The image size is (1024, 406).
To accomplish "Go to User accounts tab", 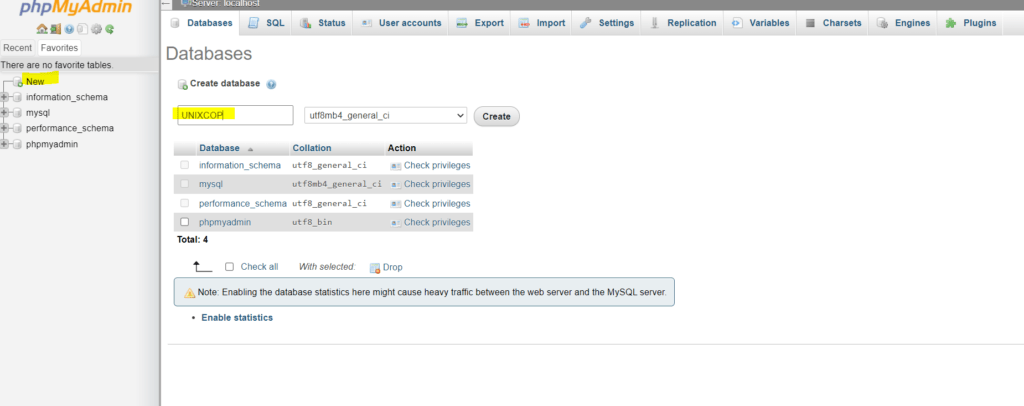I will [x=401, y=23].
